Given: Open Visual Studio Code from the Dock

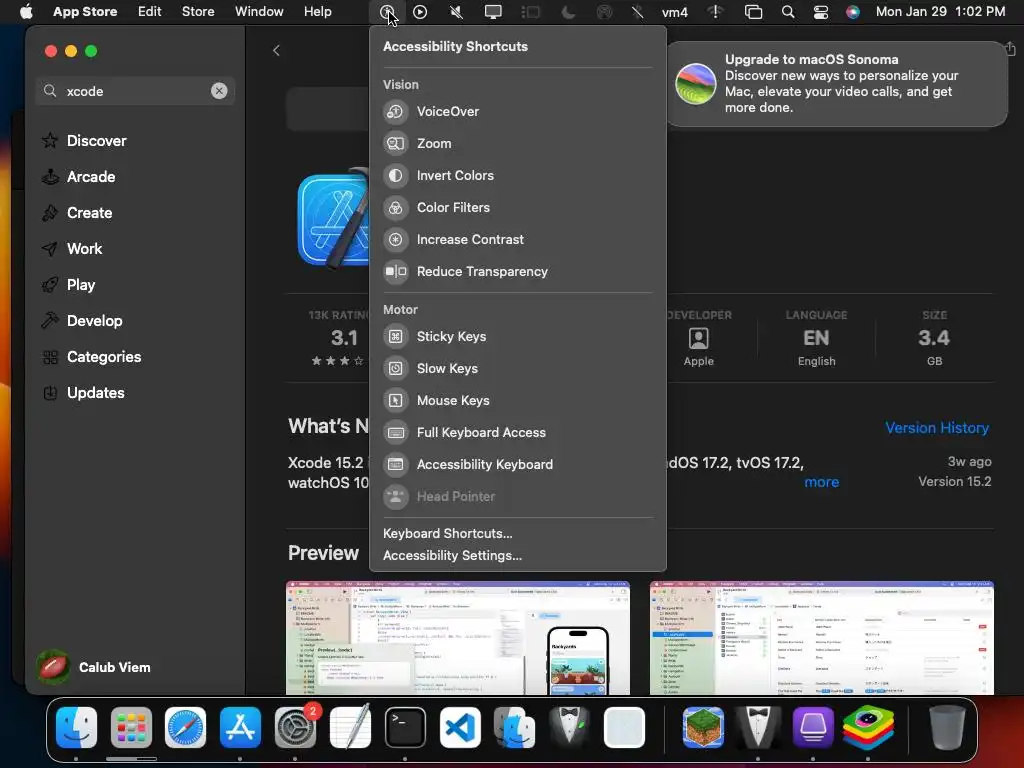Looking at the screenshot, I should 460,728.
